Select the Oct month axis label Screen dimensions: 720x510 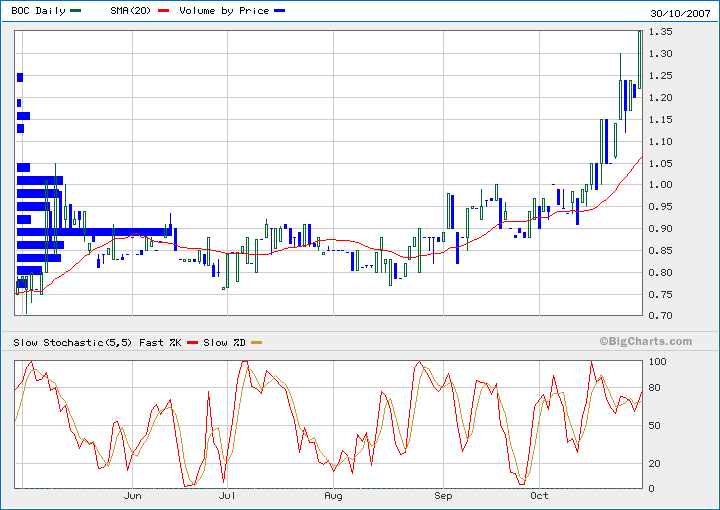[540, 496]
